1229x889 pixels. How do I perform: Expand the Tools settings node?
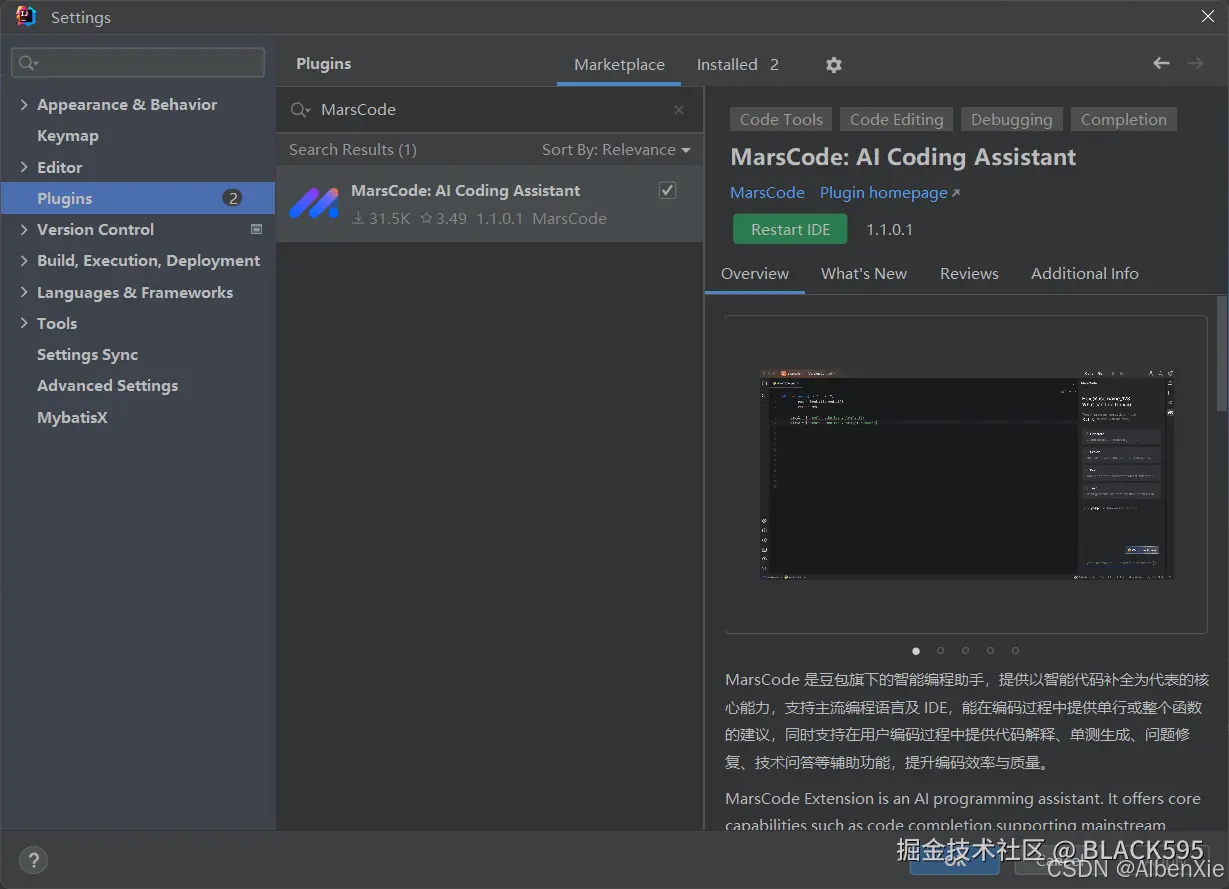pyautogui.click(x=24, y=323)
